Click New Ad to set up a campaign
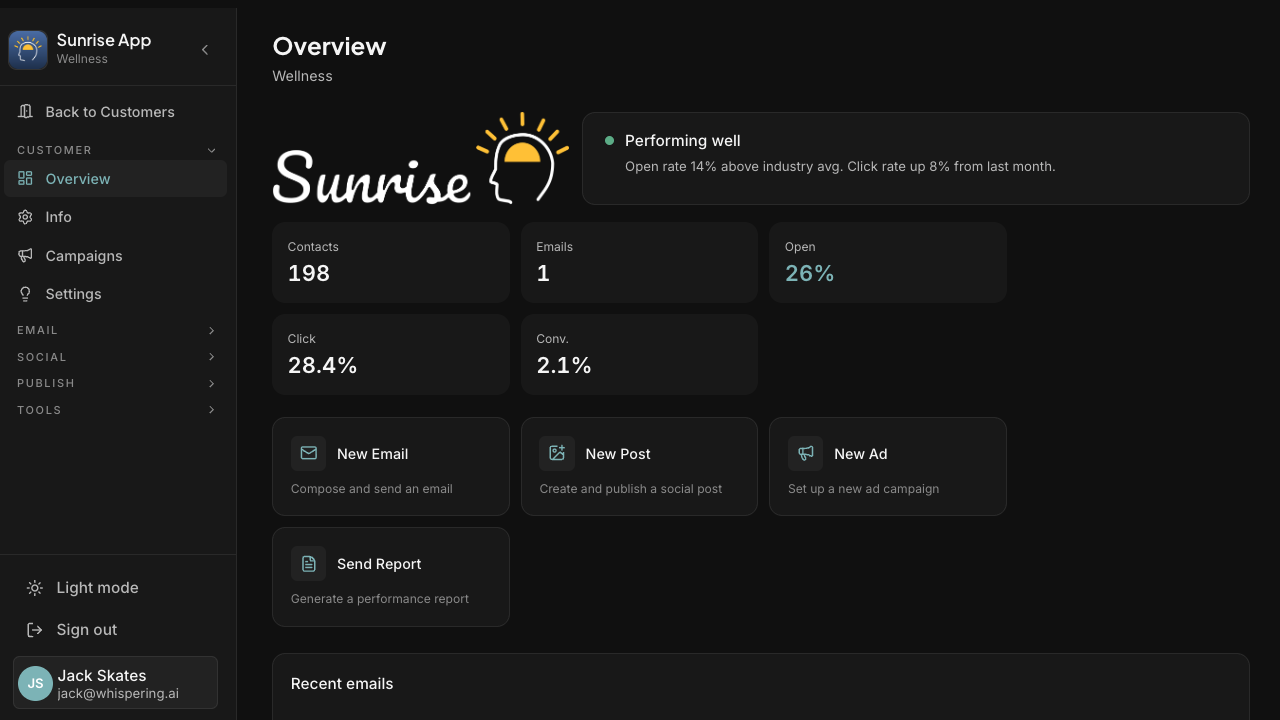1280x720 pixels. (888, 466)
